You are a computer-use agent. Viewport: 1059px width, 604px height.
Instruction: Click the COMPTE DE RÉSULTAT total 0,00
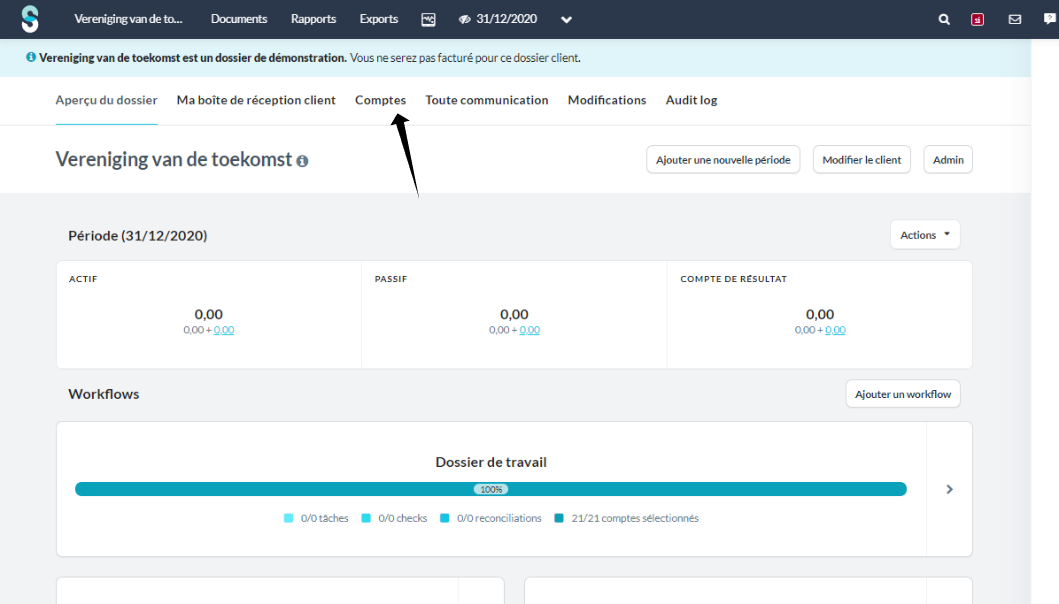pos(820,314)
